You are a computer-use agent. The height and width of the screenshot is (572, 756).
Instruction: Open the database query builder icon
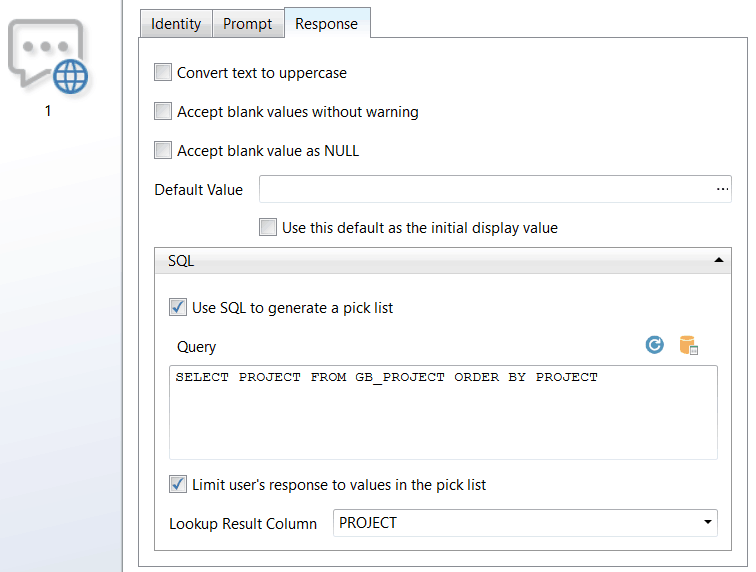click(688, 345)
